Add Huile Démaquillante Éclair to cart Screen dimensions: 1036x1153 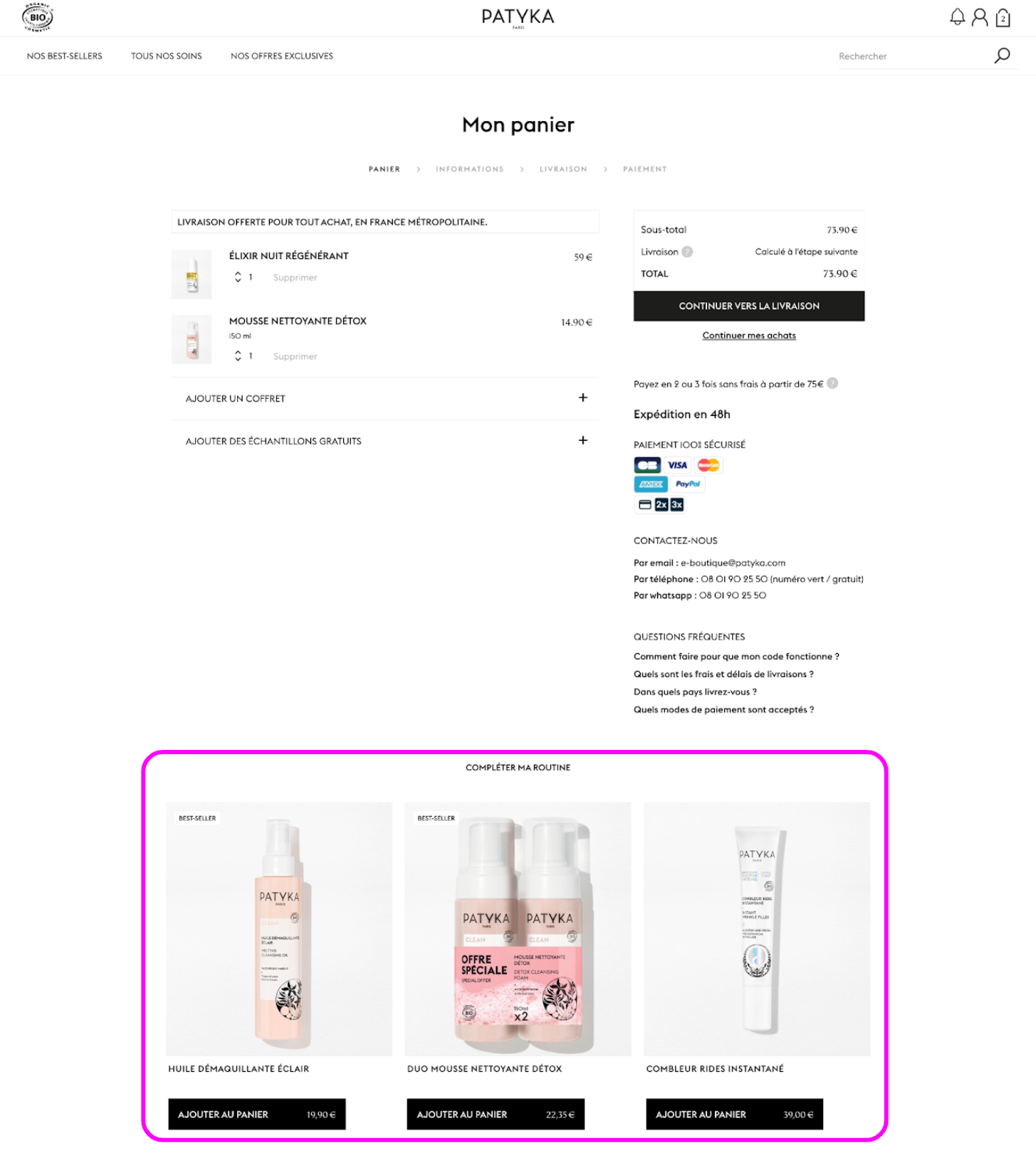pos(257,1114)
